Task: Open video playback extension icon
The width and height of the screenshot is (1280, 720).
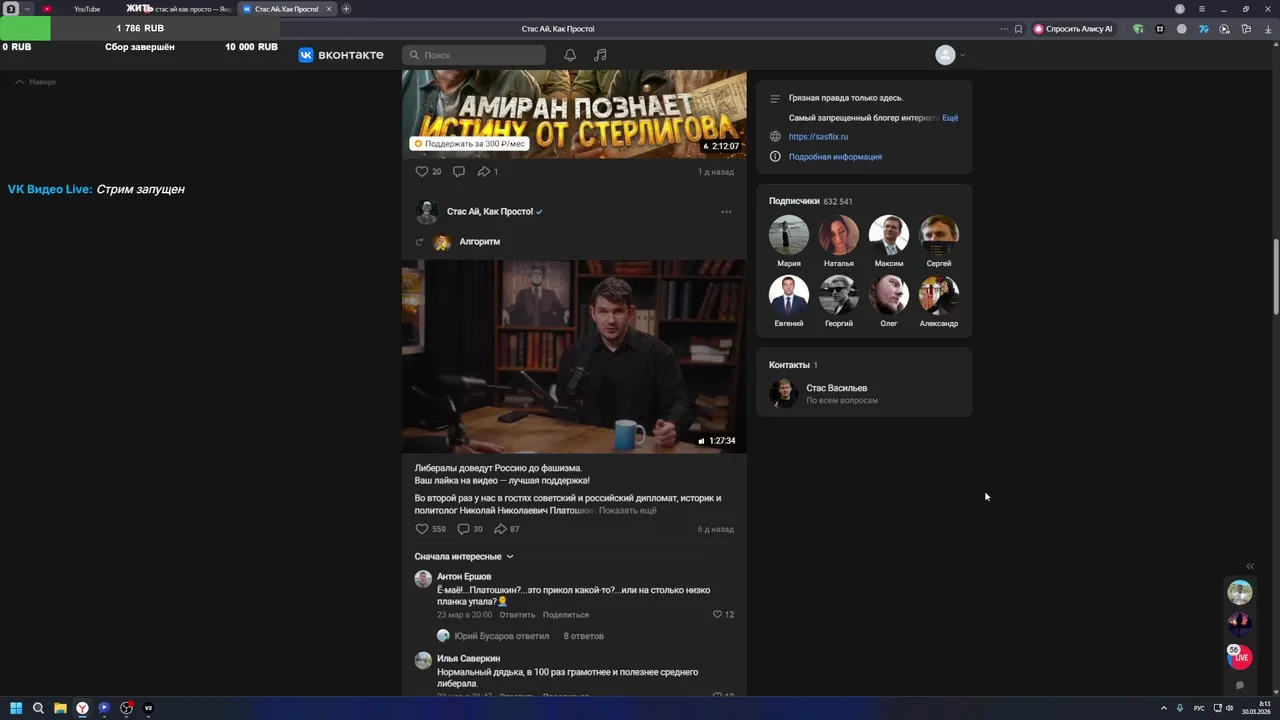Action: coord(1225,29)
